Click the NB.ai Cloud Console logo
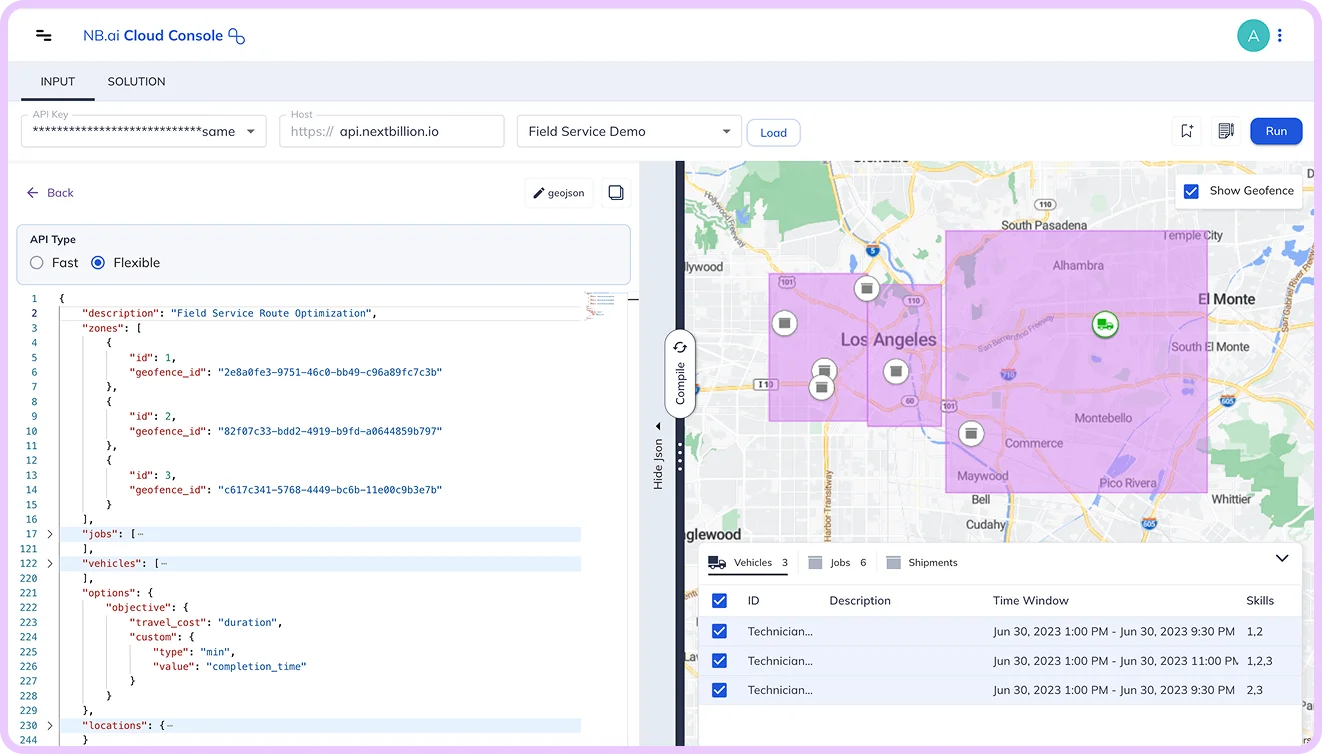This screenshot has height=754, width=1322. click(164, 36)
